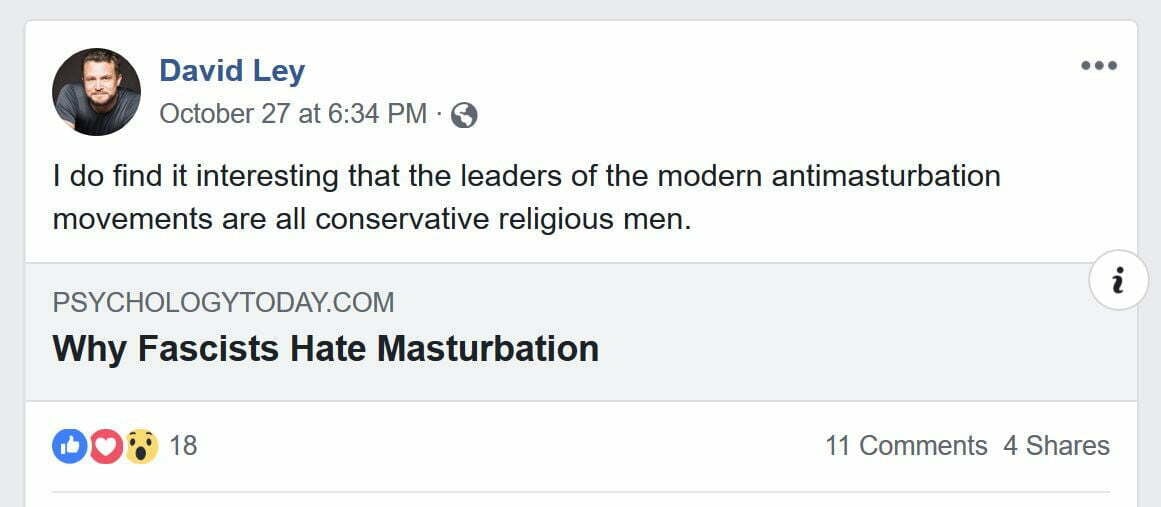Image resolution: width=1161 pixels, height=507 pixels.
Task: Open the post options three-dot menu
Action: [x=1098, y=67]
